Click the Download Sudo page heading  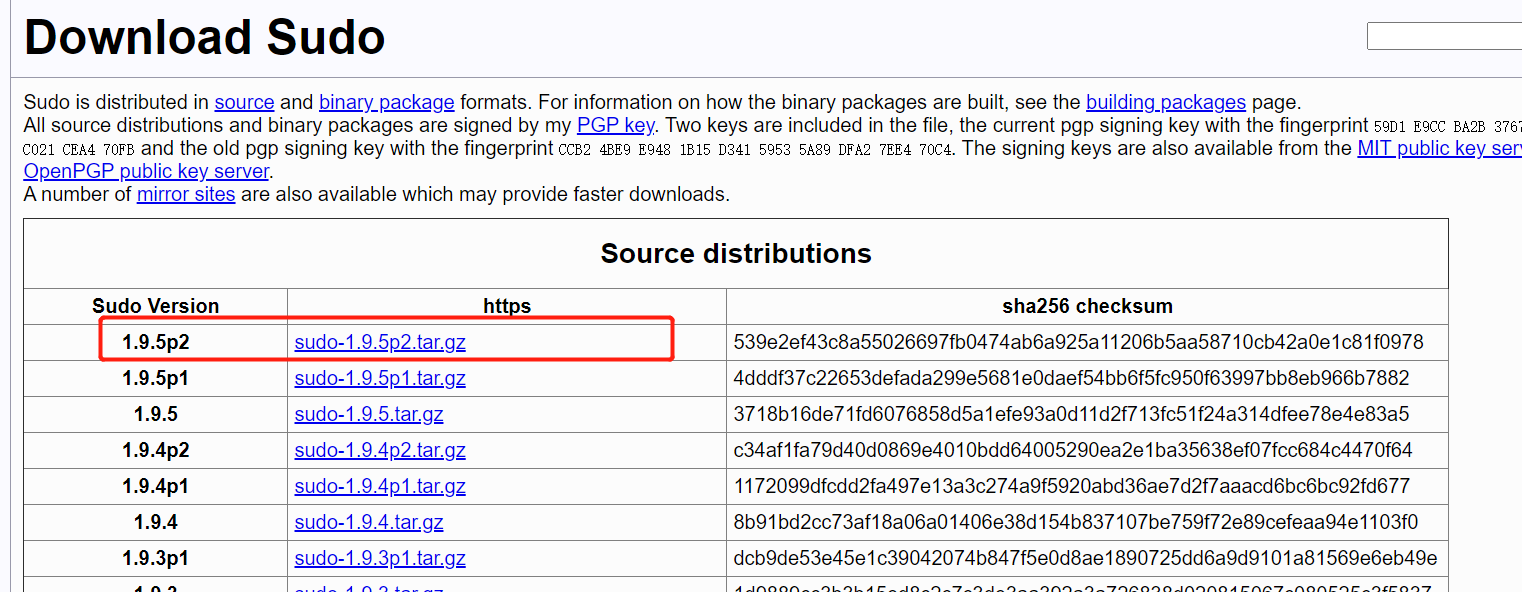click(204, 37)
